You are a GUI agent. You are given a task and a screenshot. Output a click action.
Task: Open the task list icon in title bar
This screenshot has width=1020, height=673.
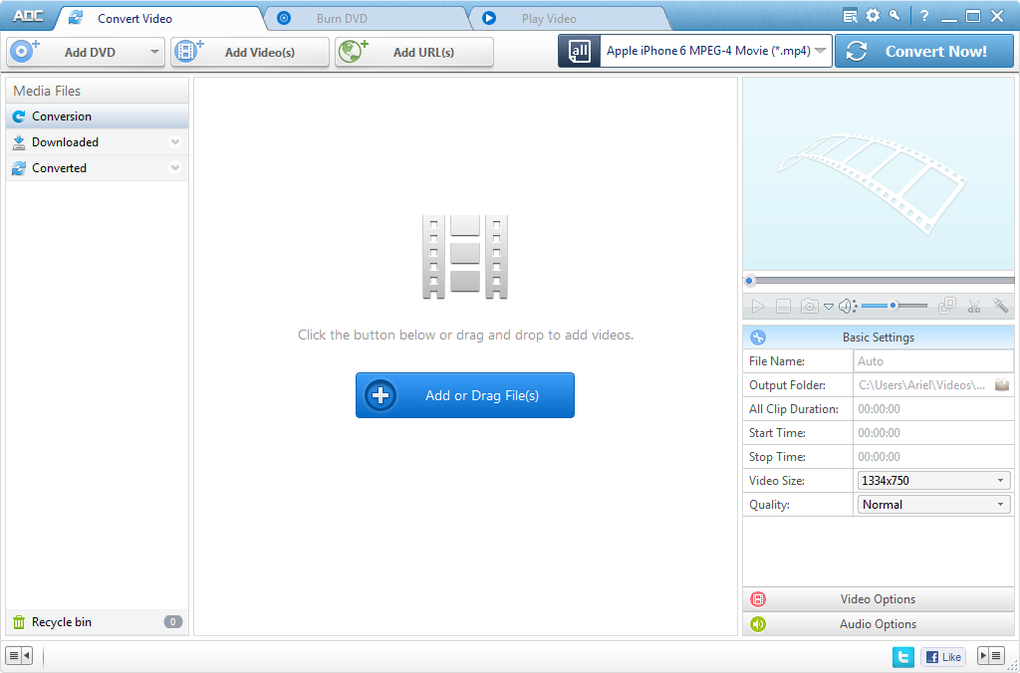850,16
